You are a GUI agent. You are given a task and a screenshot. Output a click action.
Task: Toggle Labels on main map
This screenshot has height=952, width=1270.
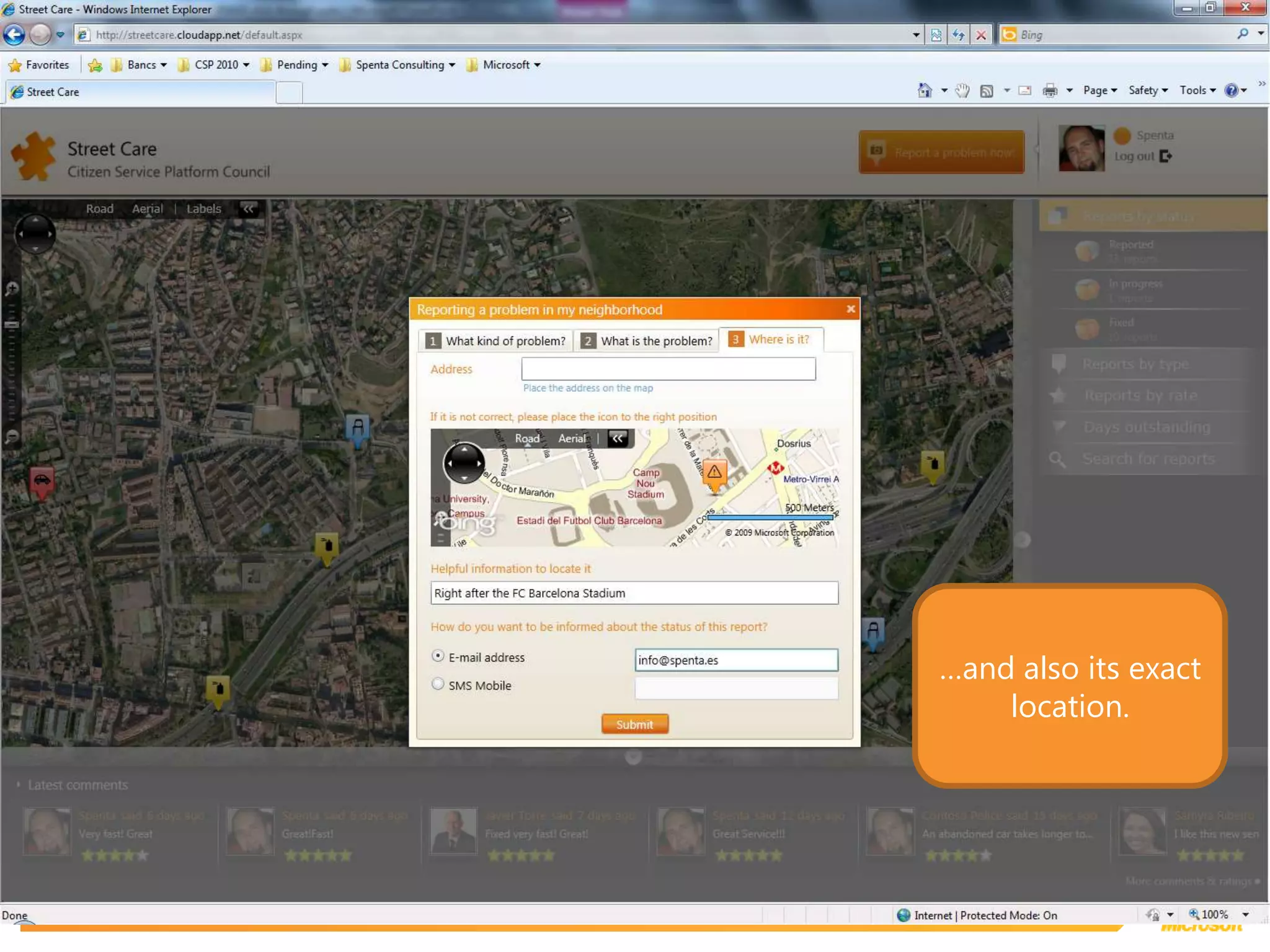pyautogui.click(x=204, y=209)
